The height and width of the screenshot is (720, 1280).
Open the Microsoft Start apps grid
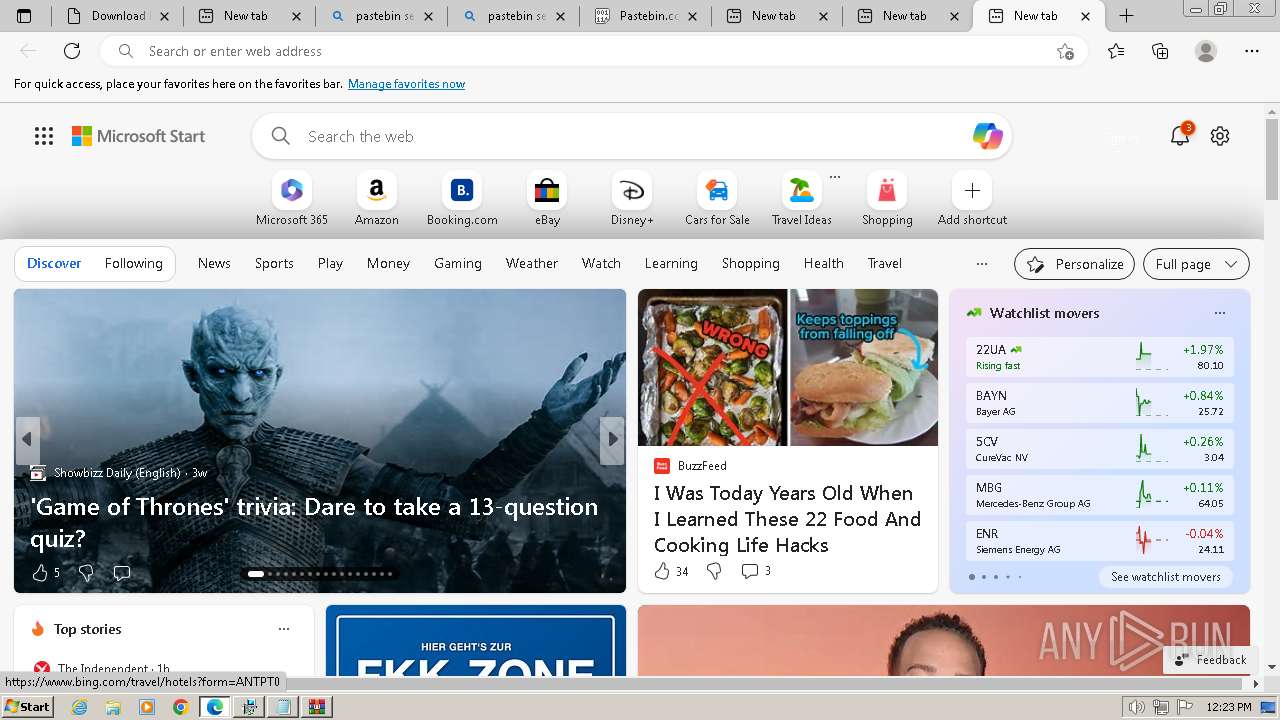[44, 136]
